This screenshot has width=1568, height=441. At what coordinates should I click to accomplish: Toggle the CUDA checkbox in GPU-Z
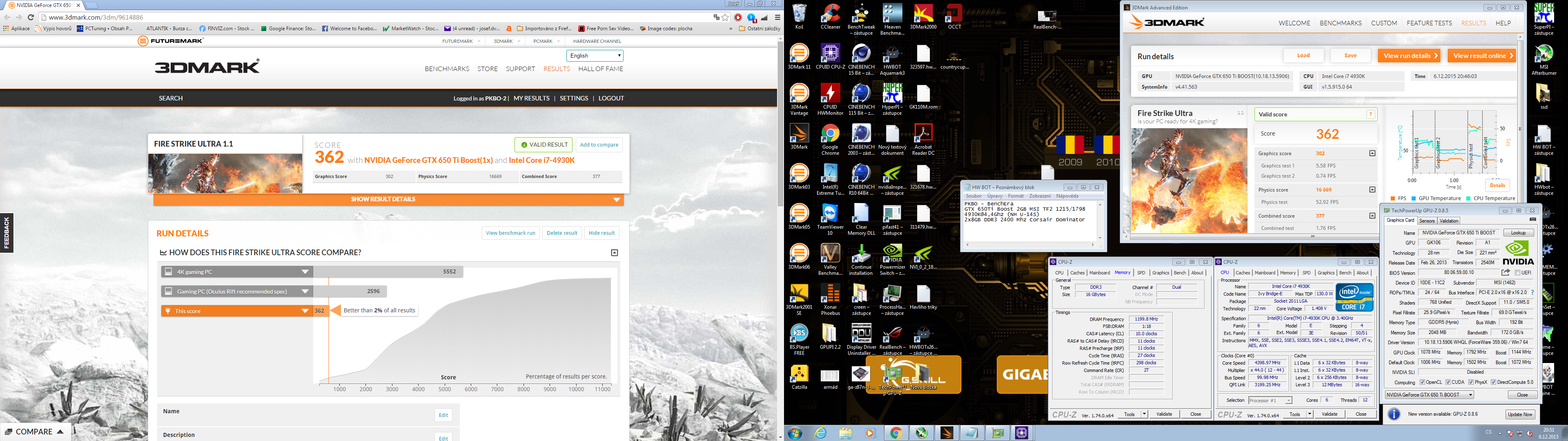pyautogui.click(x=1448, y=383)
